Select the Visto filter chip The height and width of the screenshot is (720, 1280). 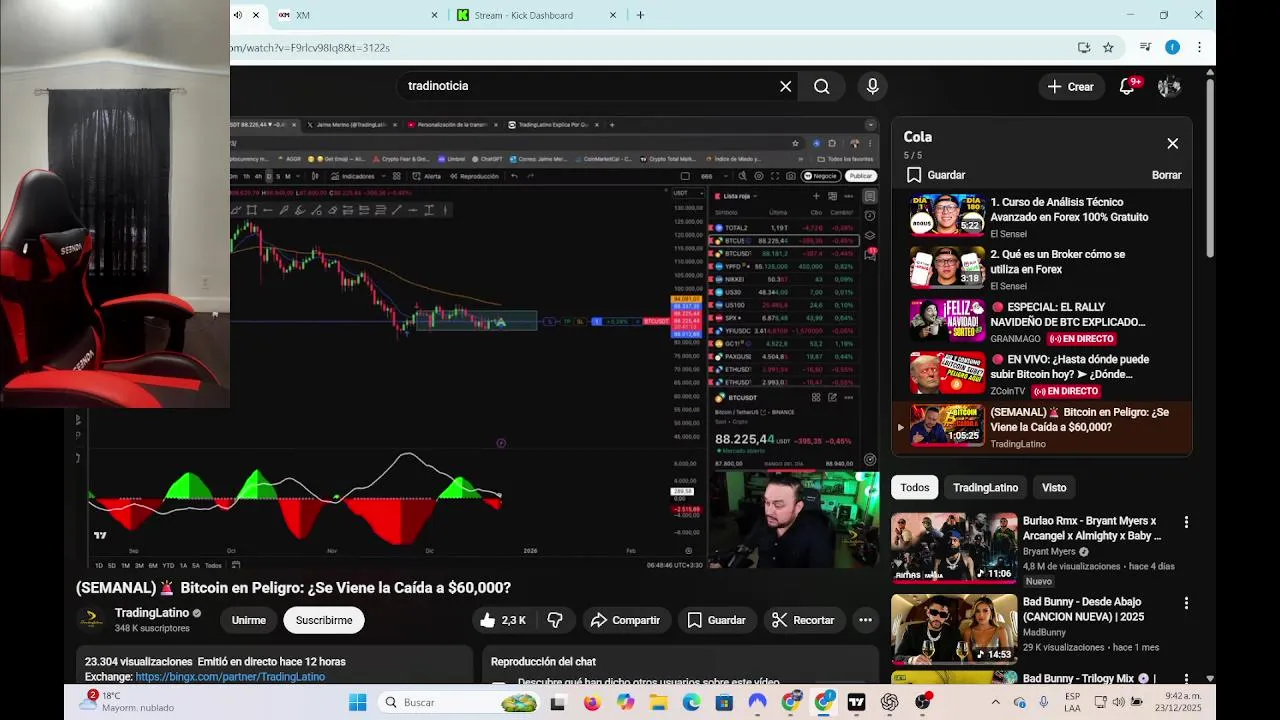1054,487
